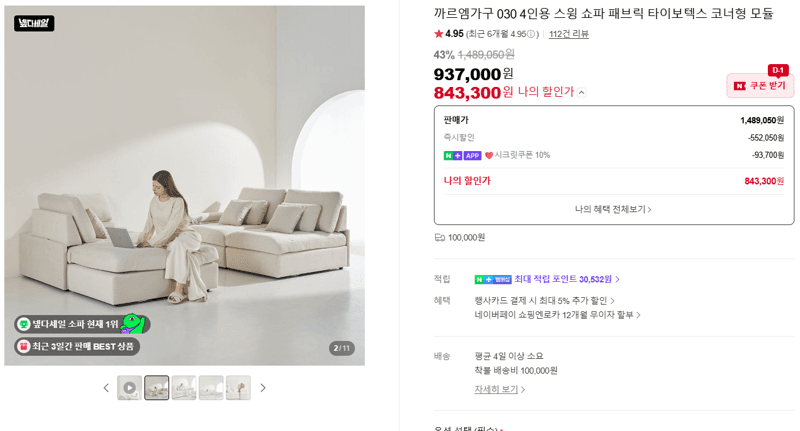Go to previous thumbnails with left arrow

[106, 388]
